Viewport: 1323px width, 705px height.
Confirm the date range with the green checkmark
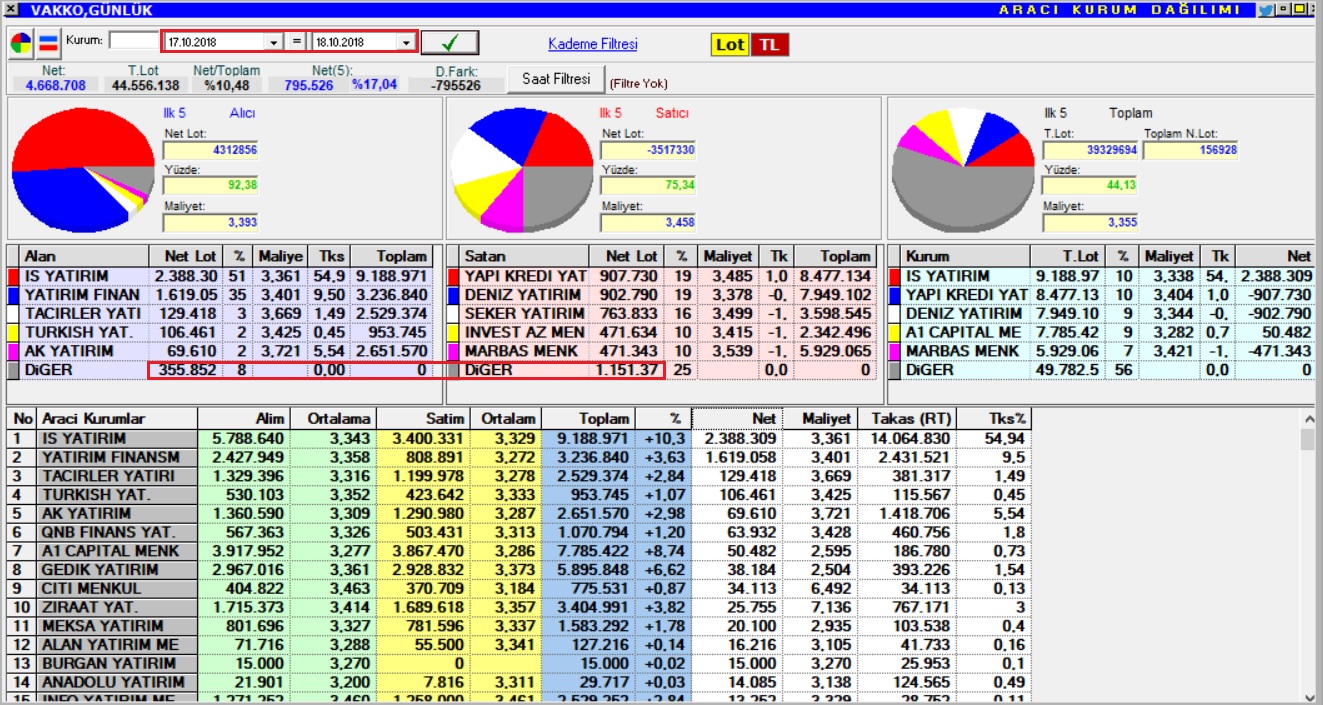[x=449, y=42]
